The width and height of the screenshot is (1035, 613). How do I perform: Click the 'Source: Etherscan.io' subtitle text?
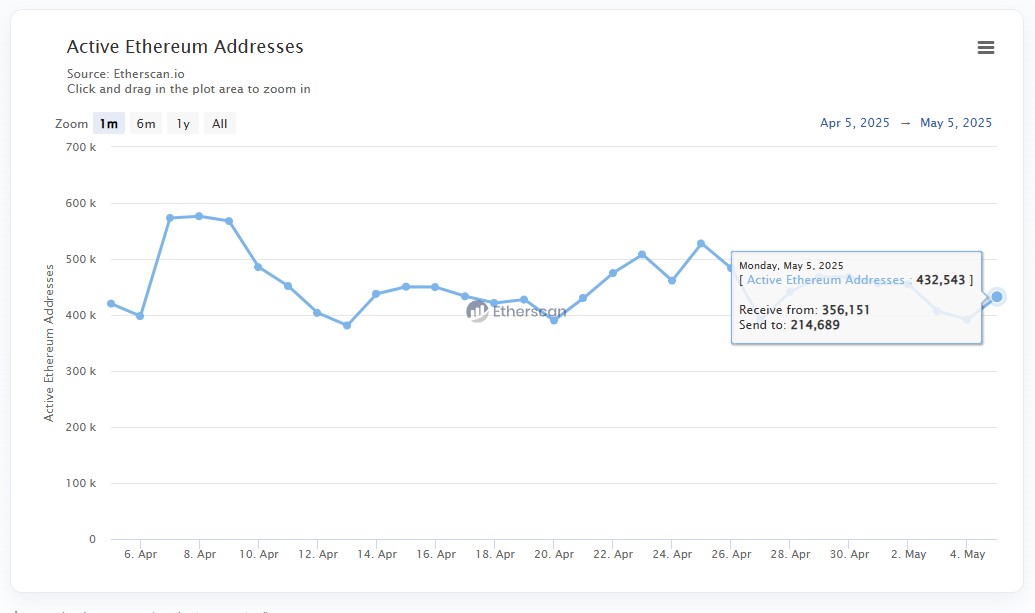coord(125,74)
